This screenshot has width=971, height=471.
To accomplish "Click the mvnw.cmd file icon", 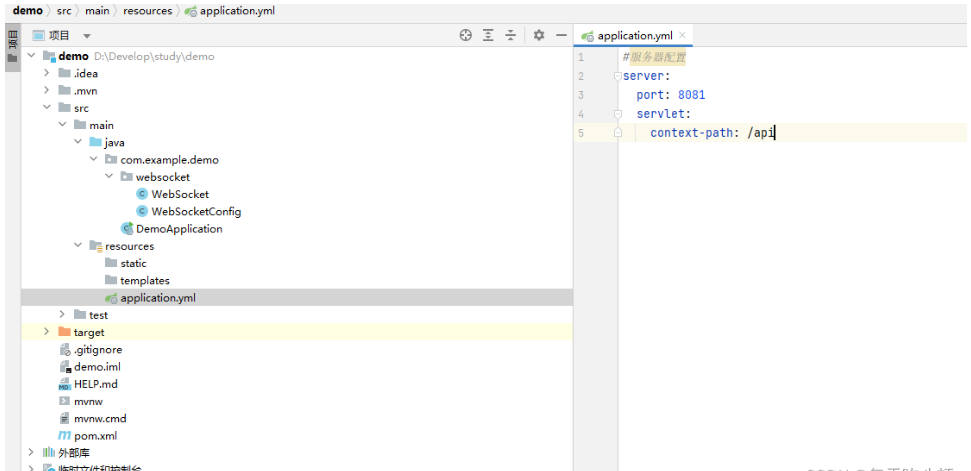I will (64, 419).
